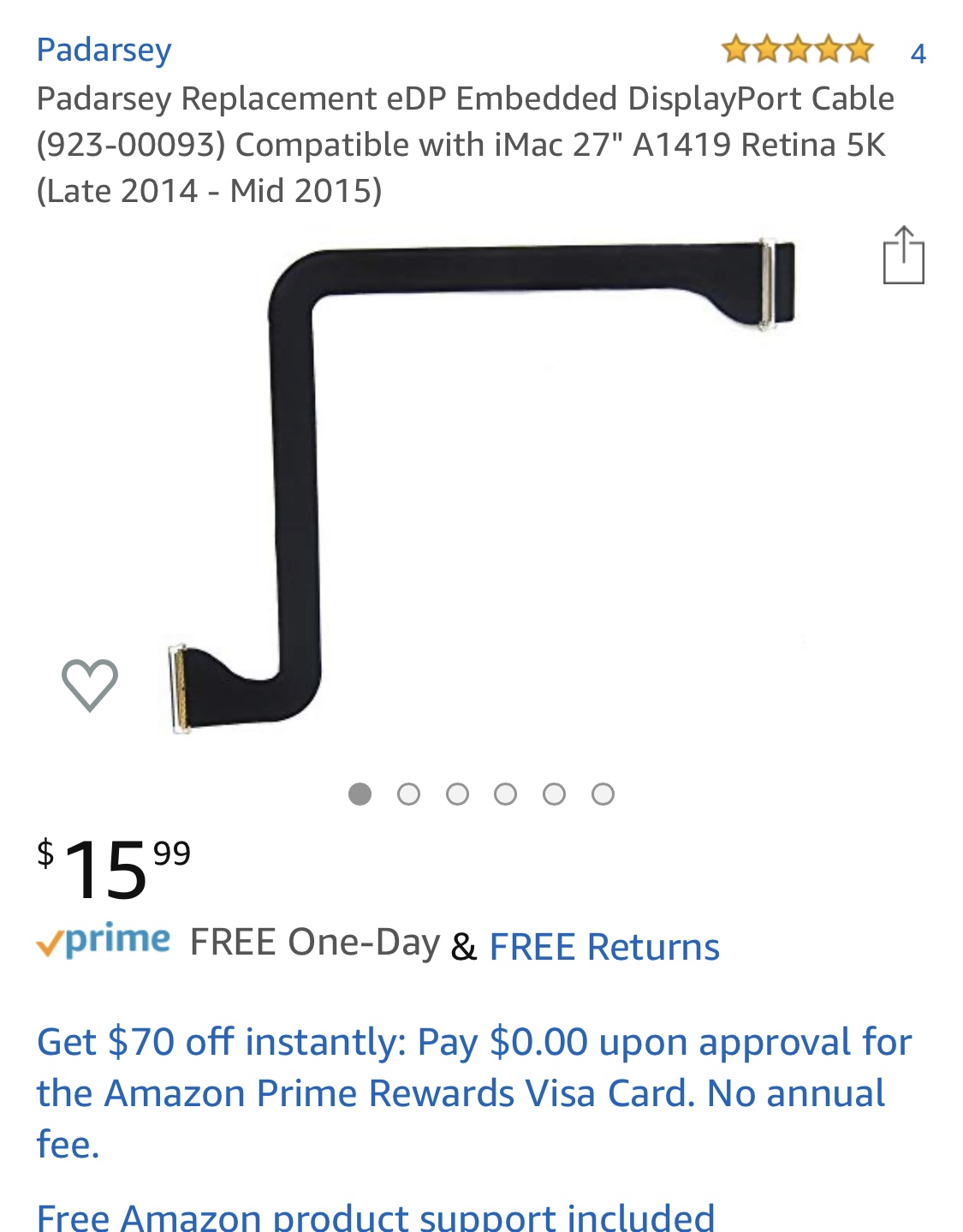The height and width of the screenshot is (1232, 963).
Task: Select the fourth image carousel dot
Action: click(x=506, y=795)
